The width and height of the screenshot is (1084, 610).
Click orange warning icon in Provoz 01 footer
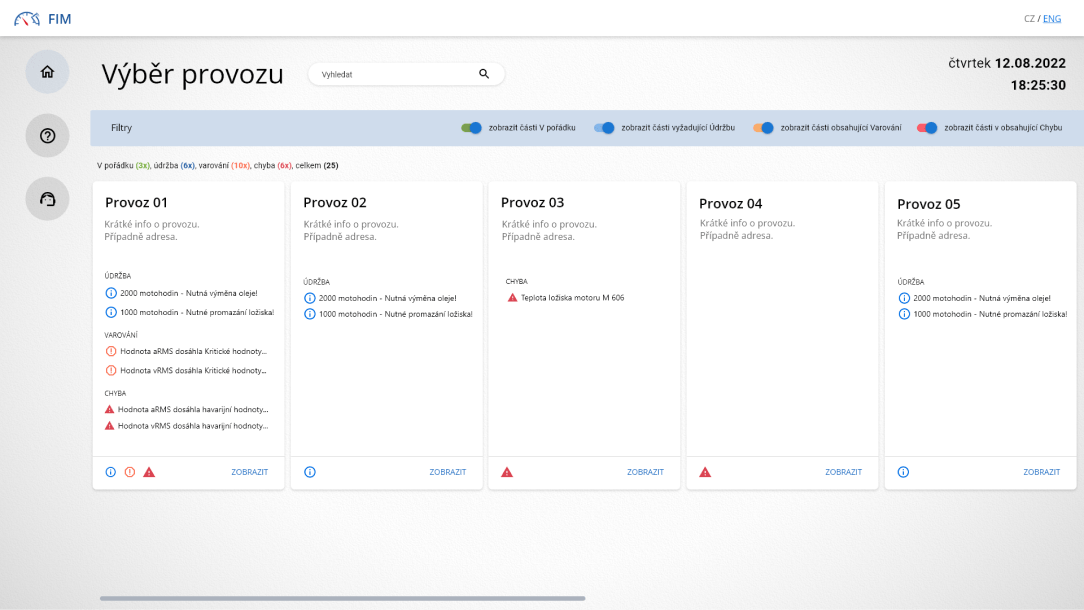click(x=129, y=472)
